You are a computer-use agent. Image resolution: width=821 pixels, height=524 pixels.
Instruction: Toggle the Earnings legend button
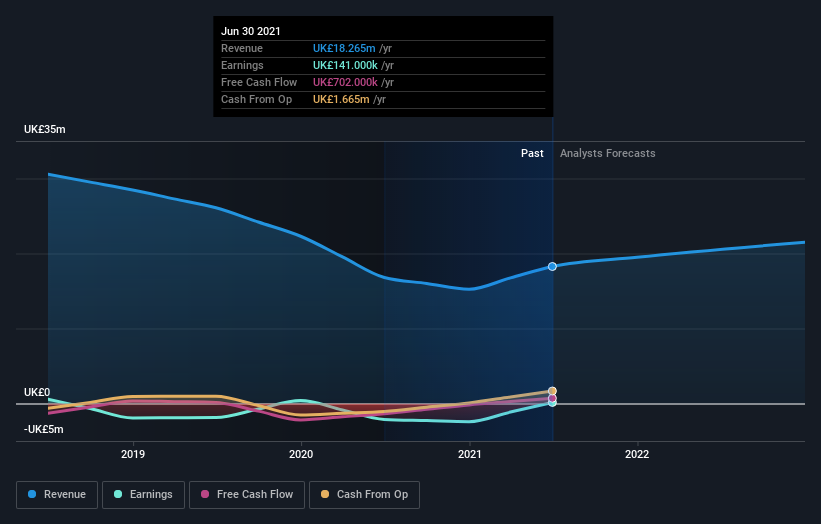click(x=143, y=495)
